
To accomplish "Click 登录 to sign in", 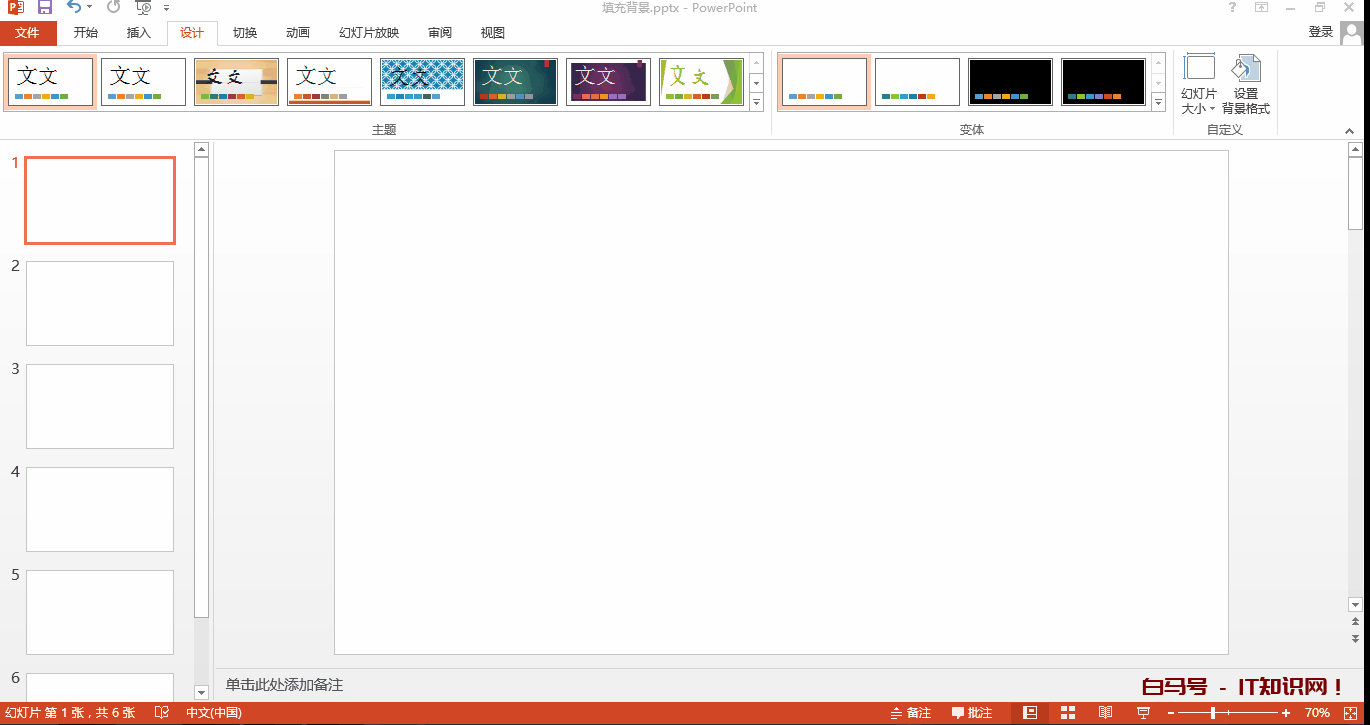I will coord(1320,33).
